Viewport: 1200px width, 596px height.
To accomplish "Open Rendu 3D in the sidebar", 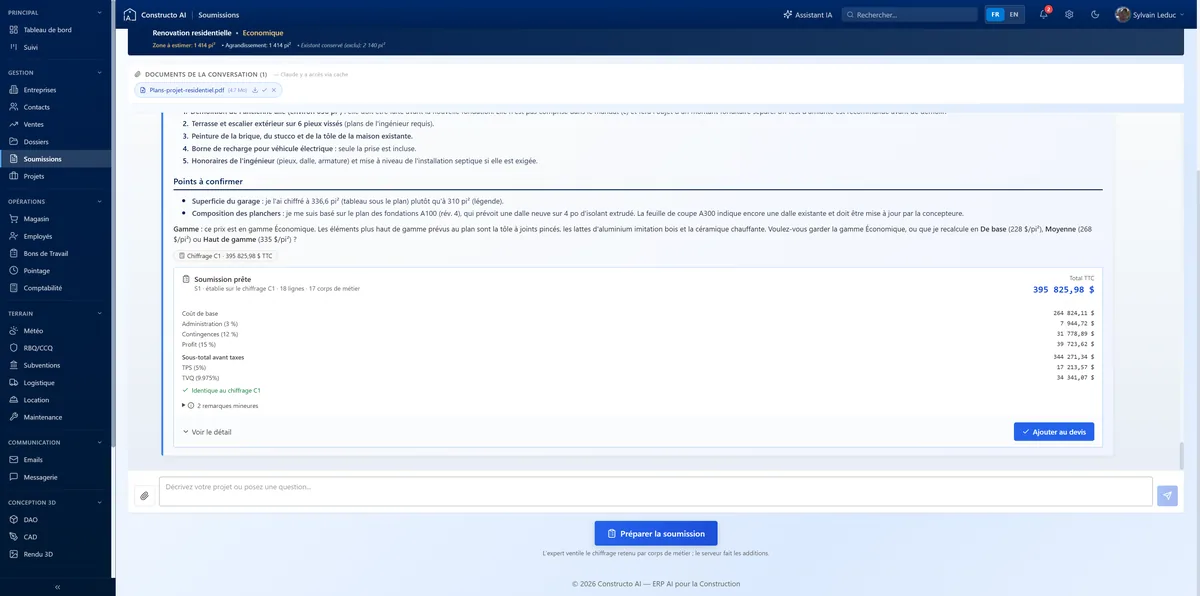I will tap(56, 554).
